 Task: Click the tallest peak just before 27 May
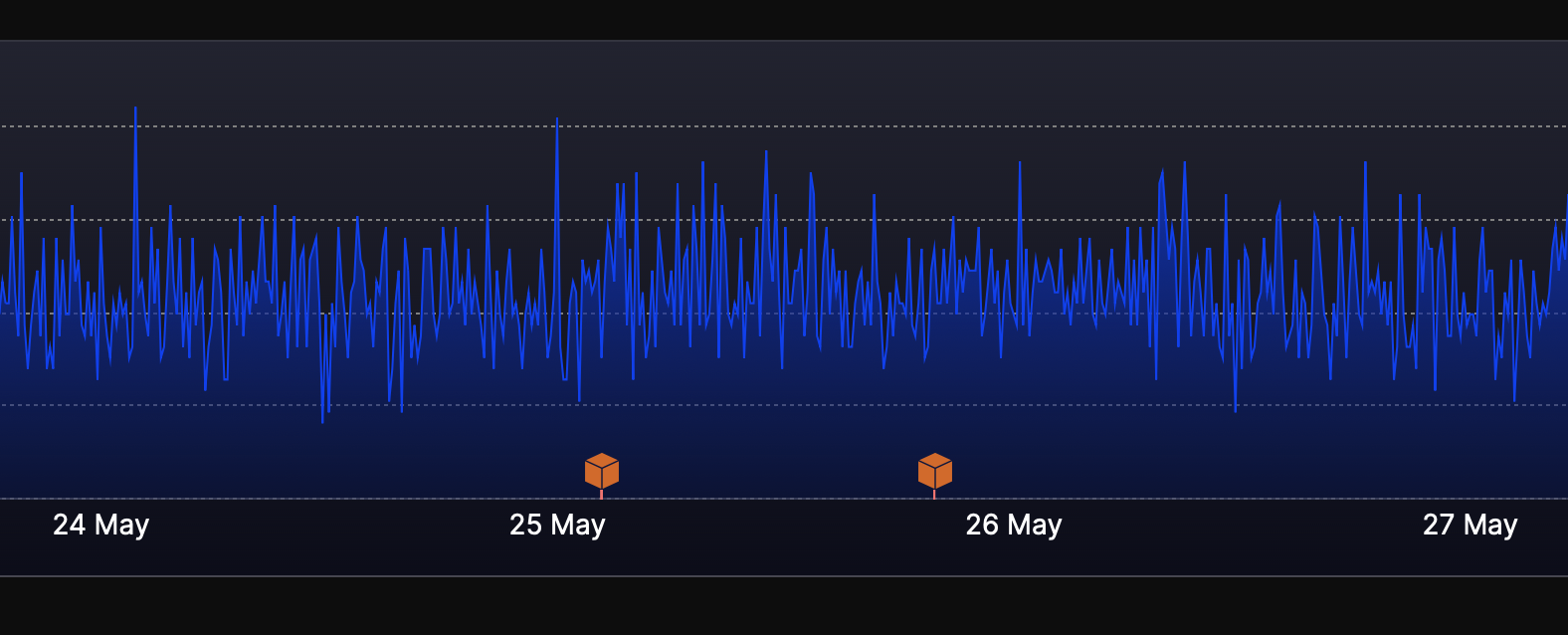point(1365,163)
